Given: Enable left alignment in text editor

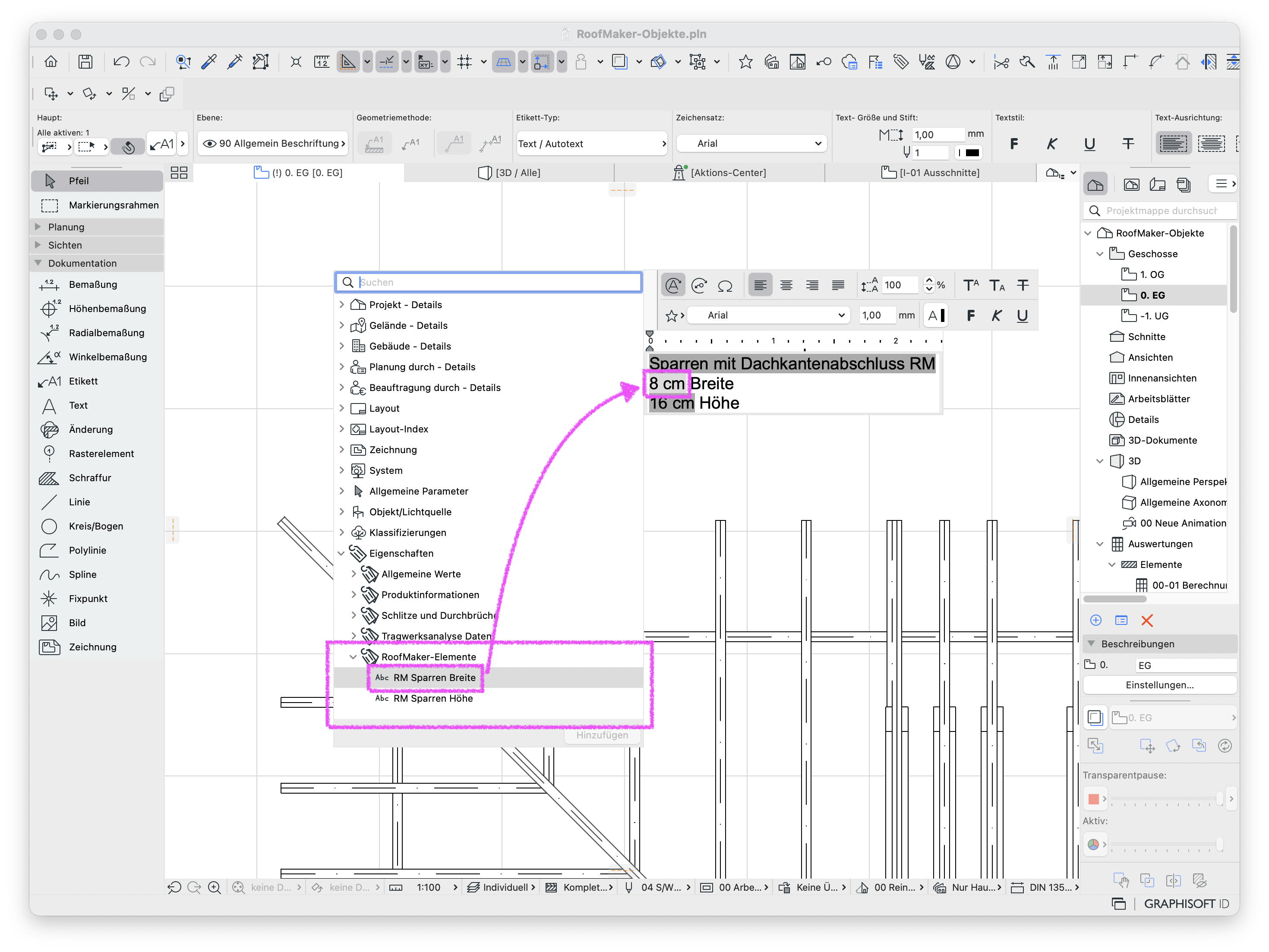Looking at the screenshot, I should click(760, 285).
